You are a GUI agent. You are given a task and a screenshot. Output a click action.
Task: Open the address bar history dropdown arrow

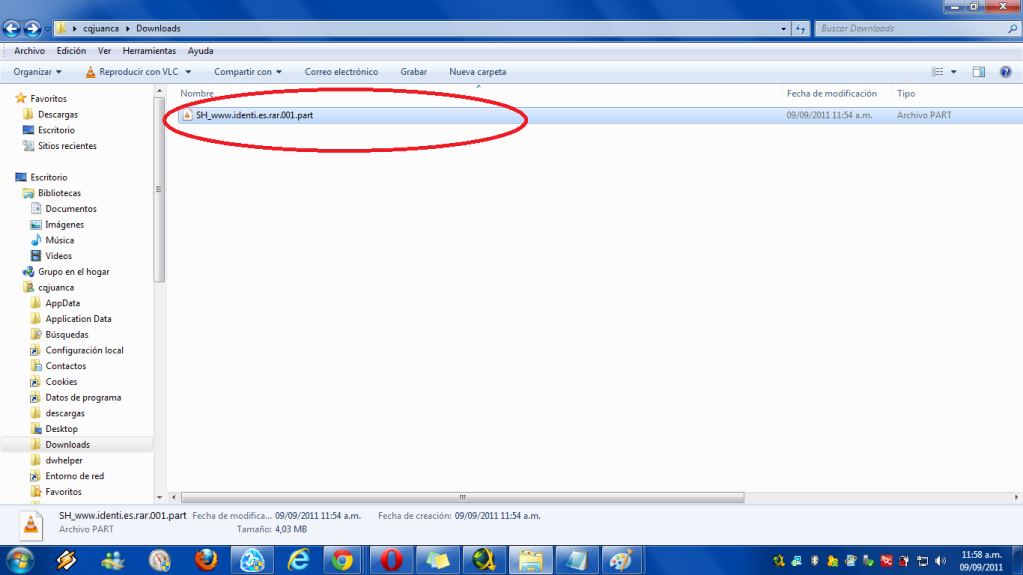(784, 29)
